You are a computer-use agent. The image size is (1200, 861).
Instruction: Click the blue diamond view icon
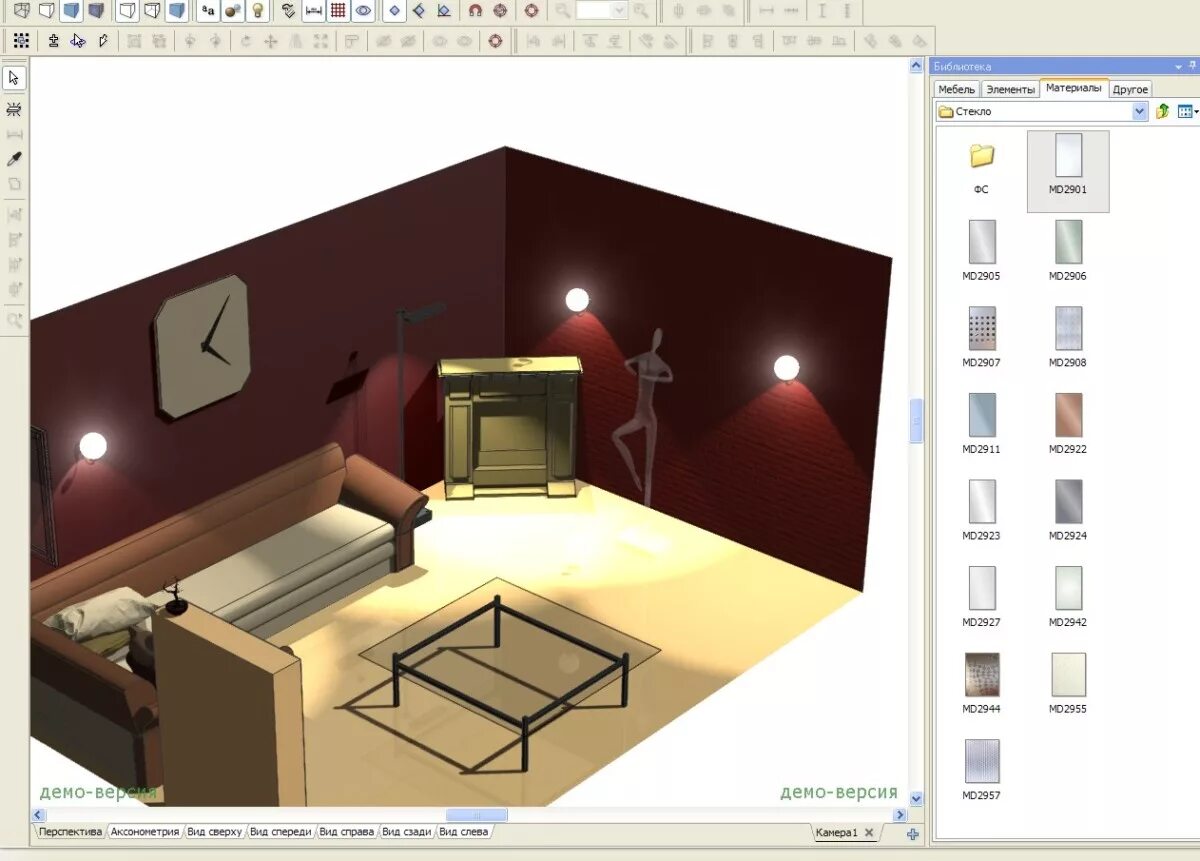click(394, 11)
